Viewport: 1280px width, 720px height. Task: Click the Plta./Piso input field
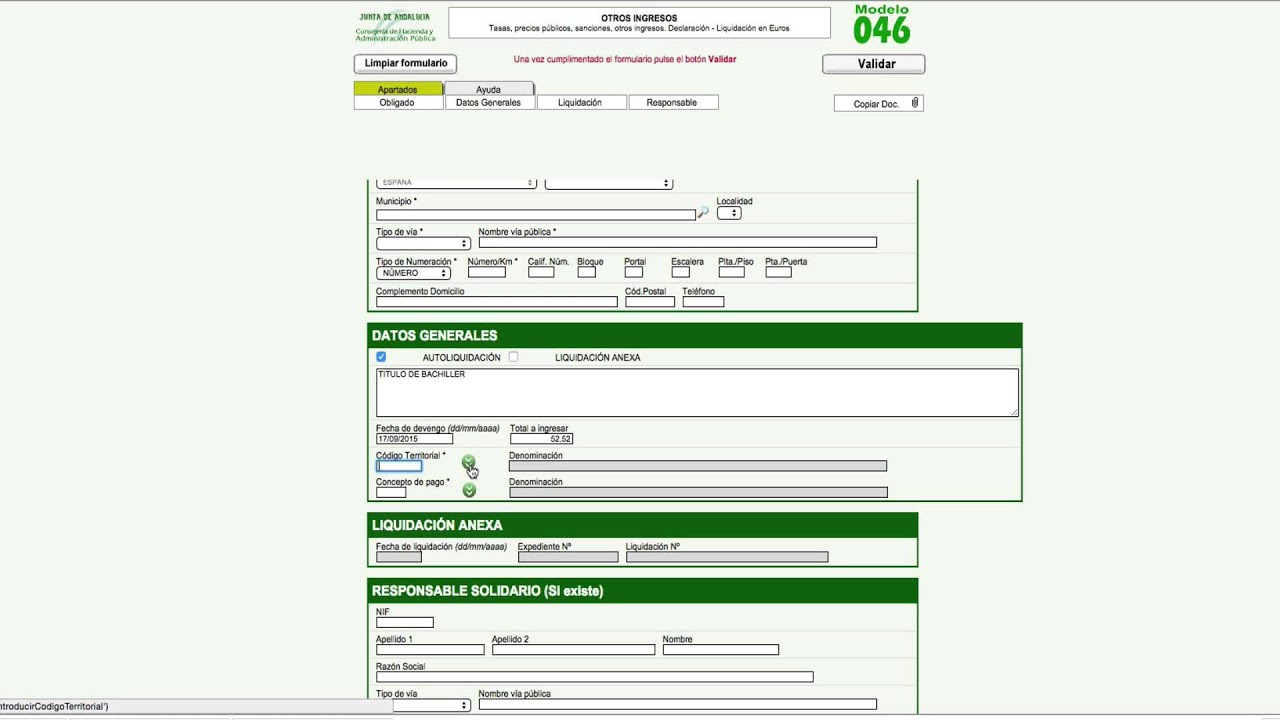[x=731, y=272]
